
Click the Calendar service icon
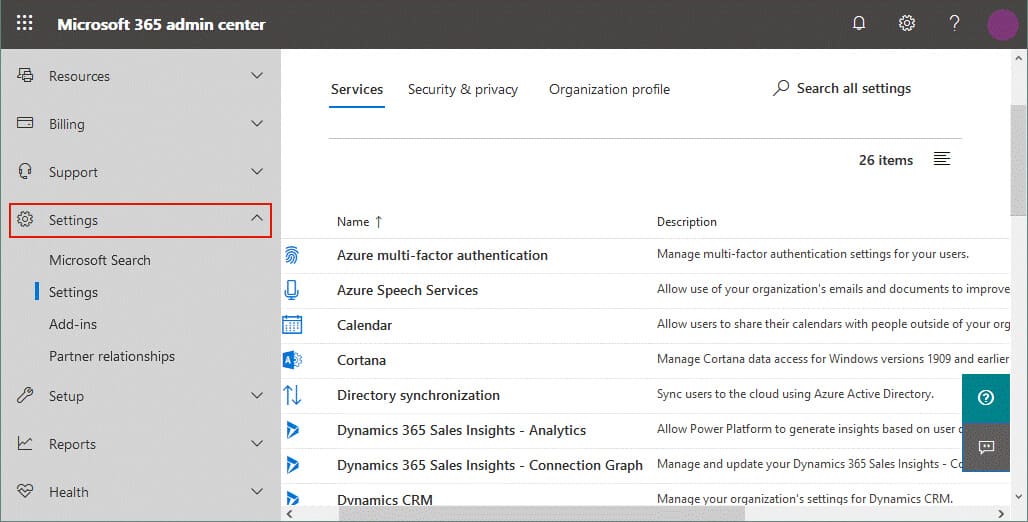pyautogui.click(x=292, y=325)
